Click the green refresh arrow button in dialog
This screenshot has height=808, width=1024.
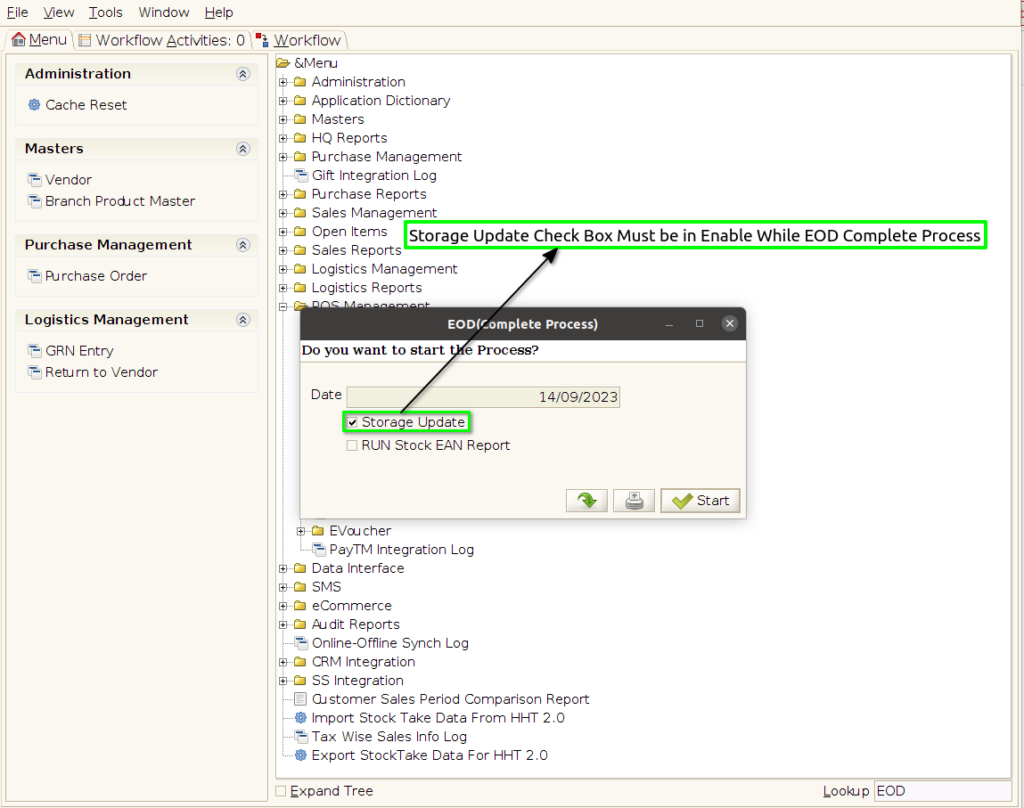coord(586,500)
